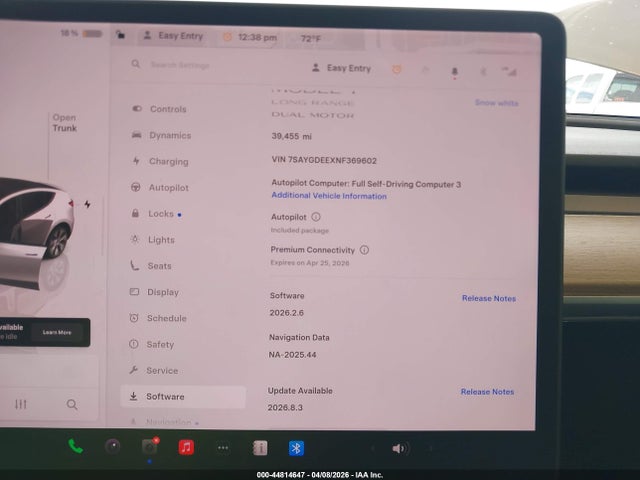
Task: Tap the battery percentage indicator
Action: pos(81,33)
